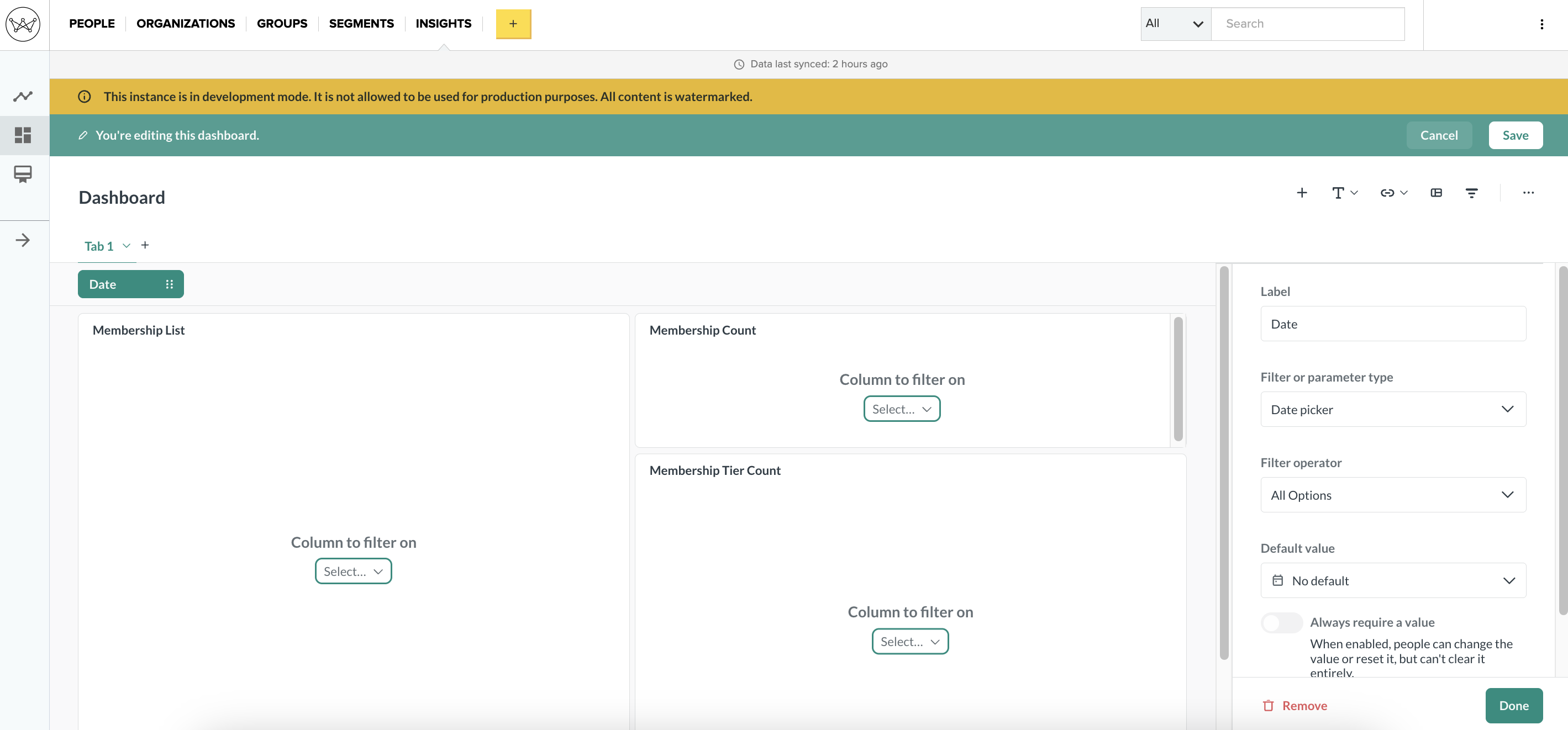Click the Membership List card title
Image resolution: width=1568 pixels, height=730 pixels.
[138, 330]
